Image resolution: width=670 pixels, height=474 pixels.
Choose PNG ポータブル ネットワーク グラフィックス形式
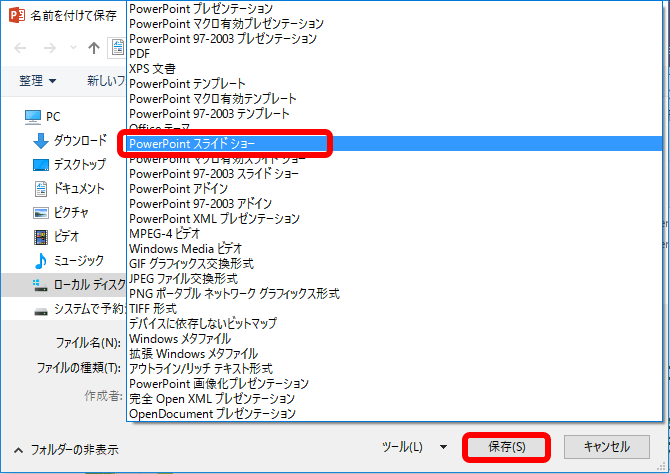[394, 294]
